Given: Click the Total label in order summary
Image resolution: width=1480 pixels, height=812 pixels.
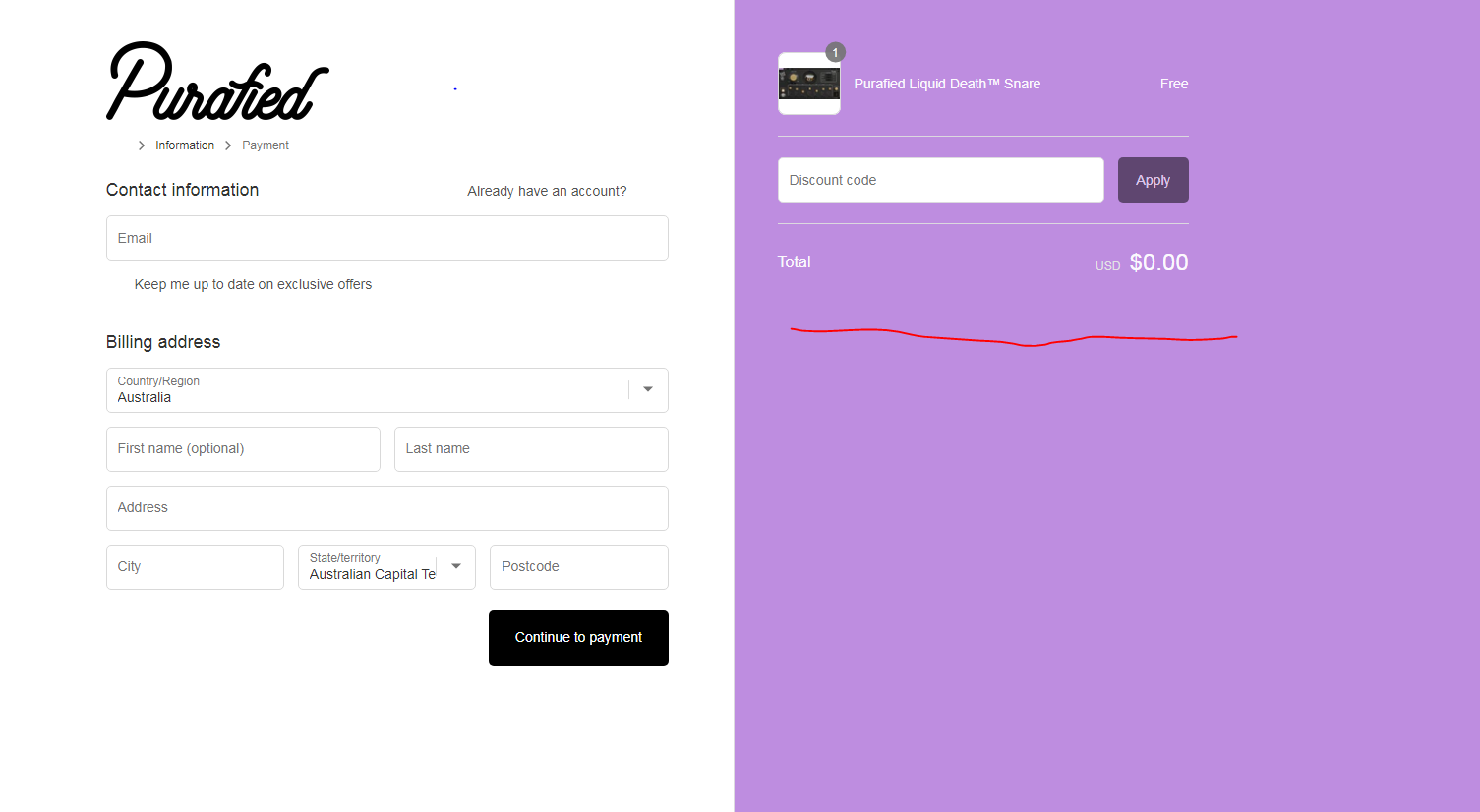Looking at the screenshot, I should click(795, 261).
